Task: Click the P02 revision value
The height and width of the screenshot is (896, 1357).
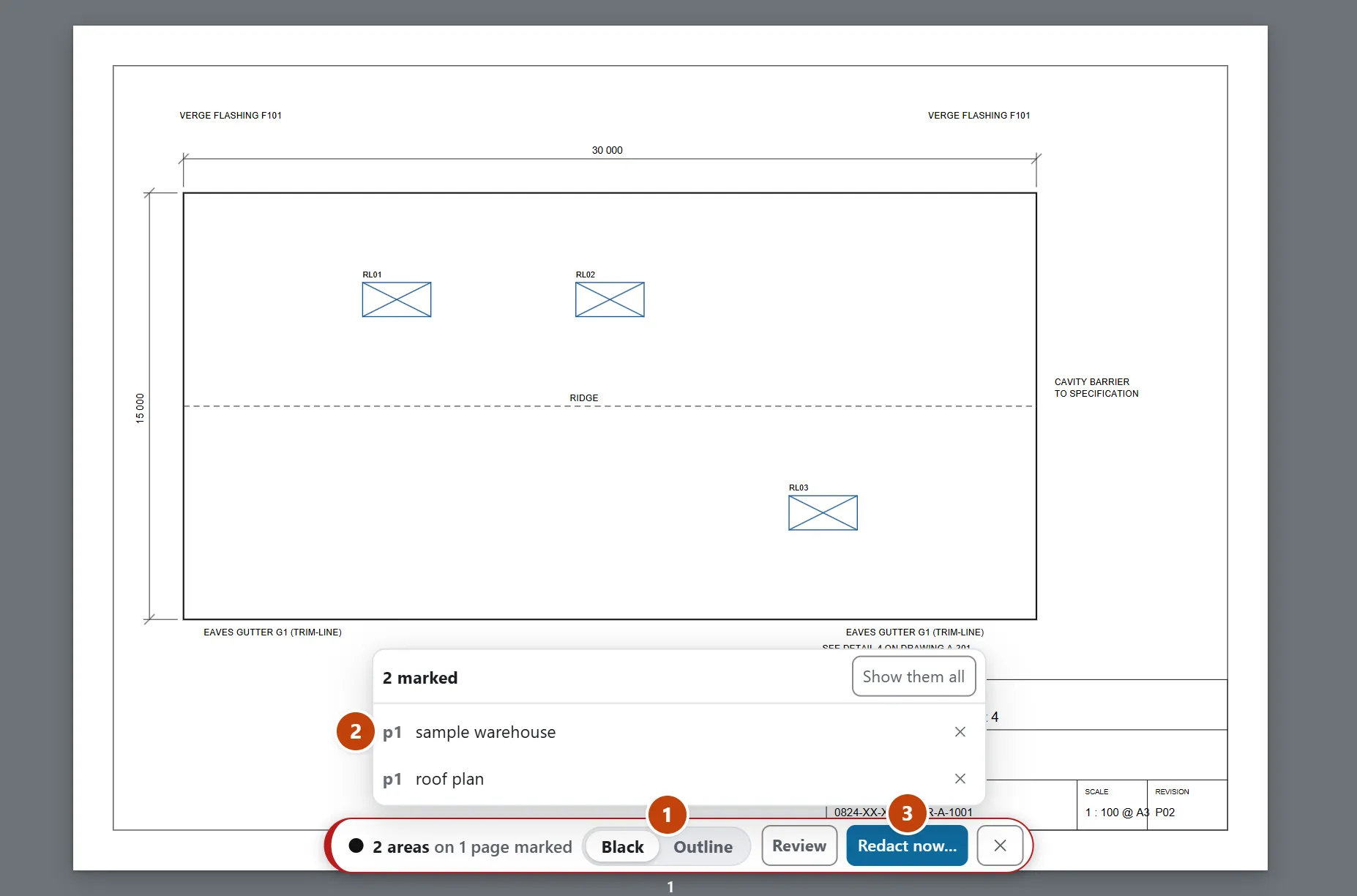Action: tap(1165, 813)
